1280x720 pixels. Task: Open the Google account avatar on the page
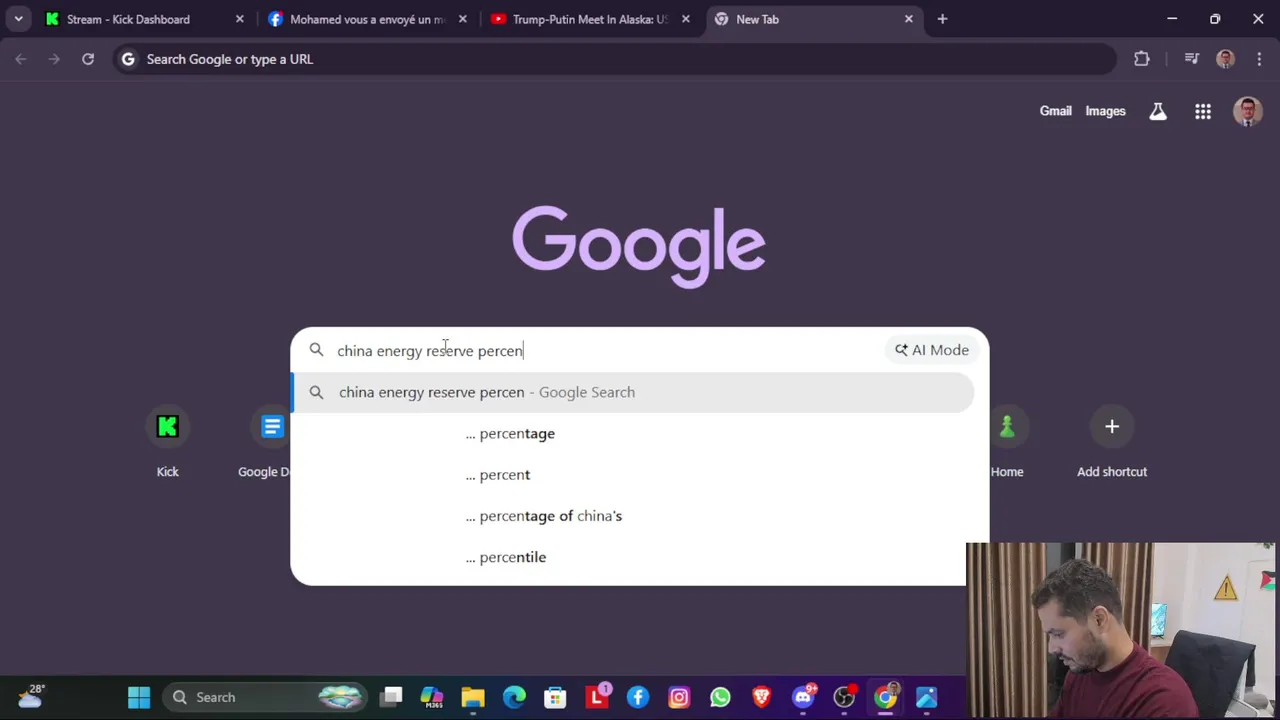1247,111
